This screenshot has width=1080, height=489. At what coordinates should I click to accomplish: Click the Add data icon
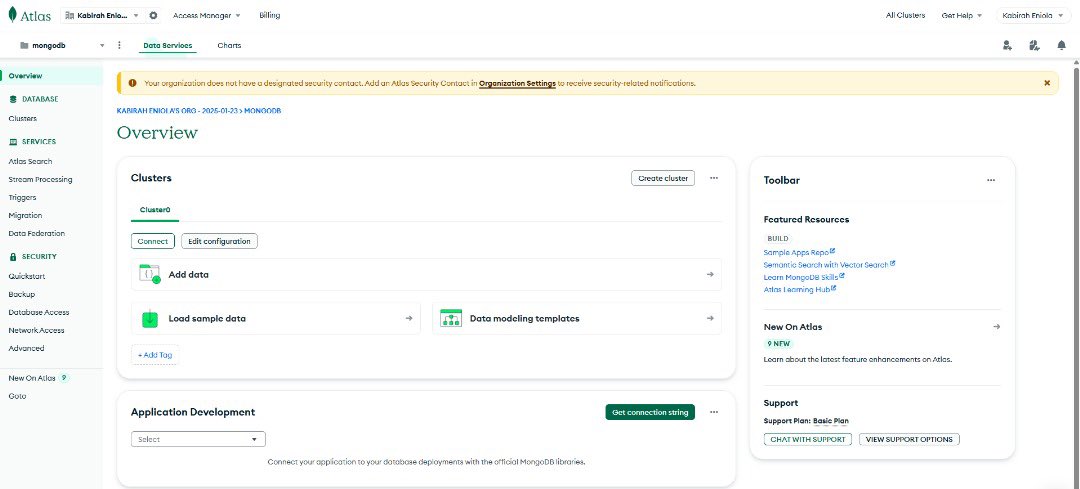point(149,274)
